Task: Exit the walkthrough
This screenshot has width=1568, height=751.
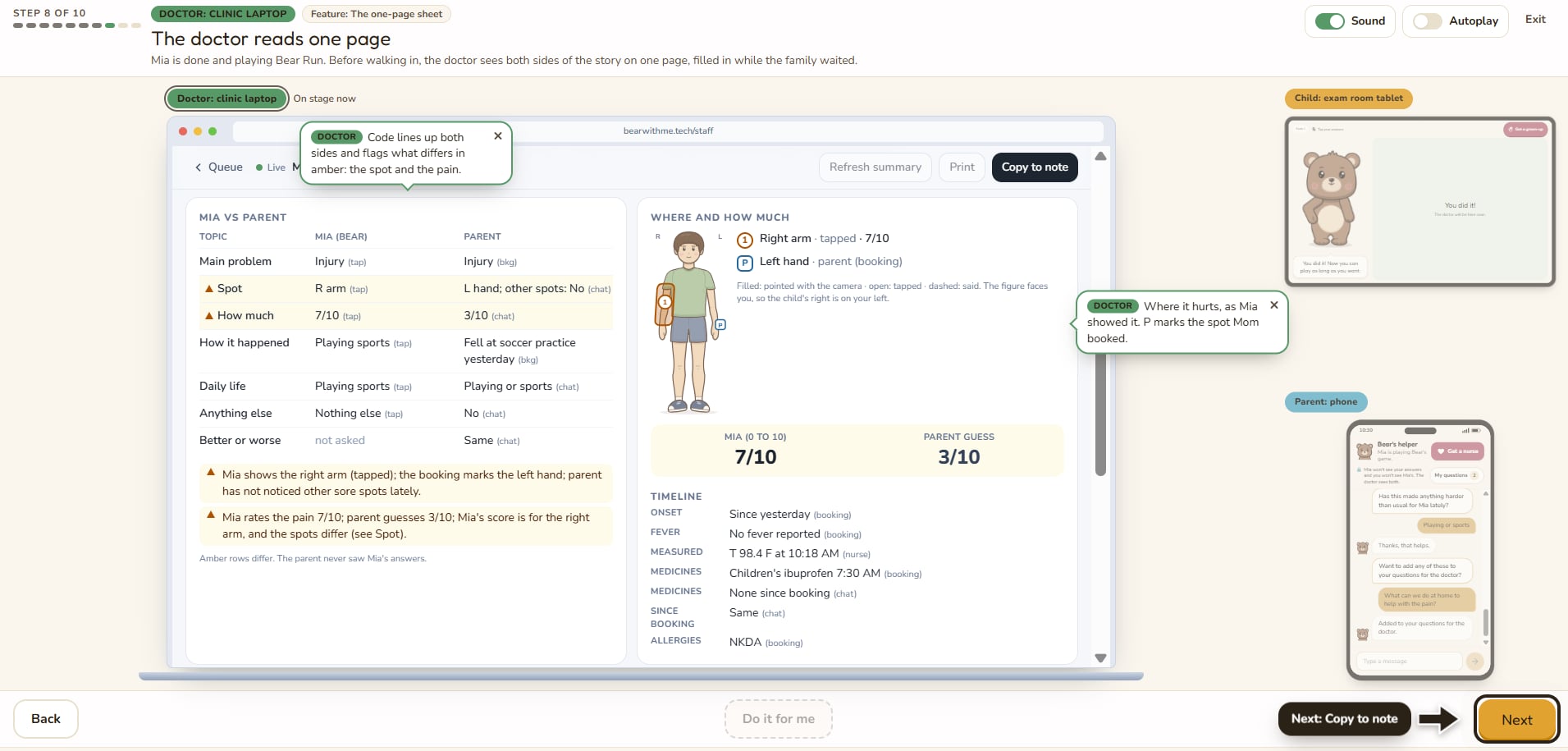Action: [1535, 20]
